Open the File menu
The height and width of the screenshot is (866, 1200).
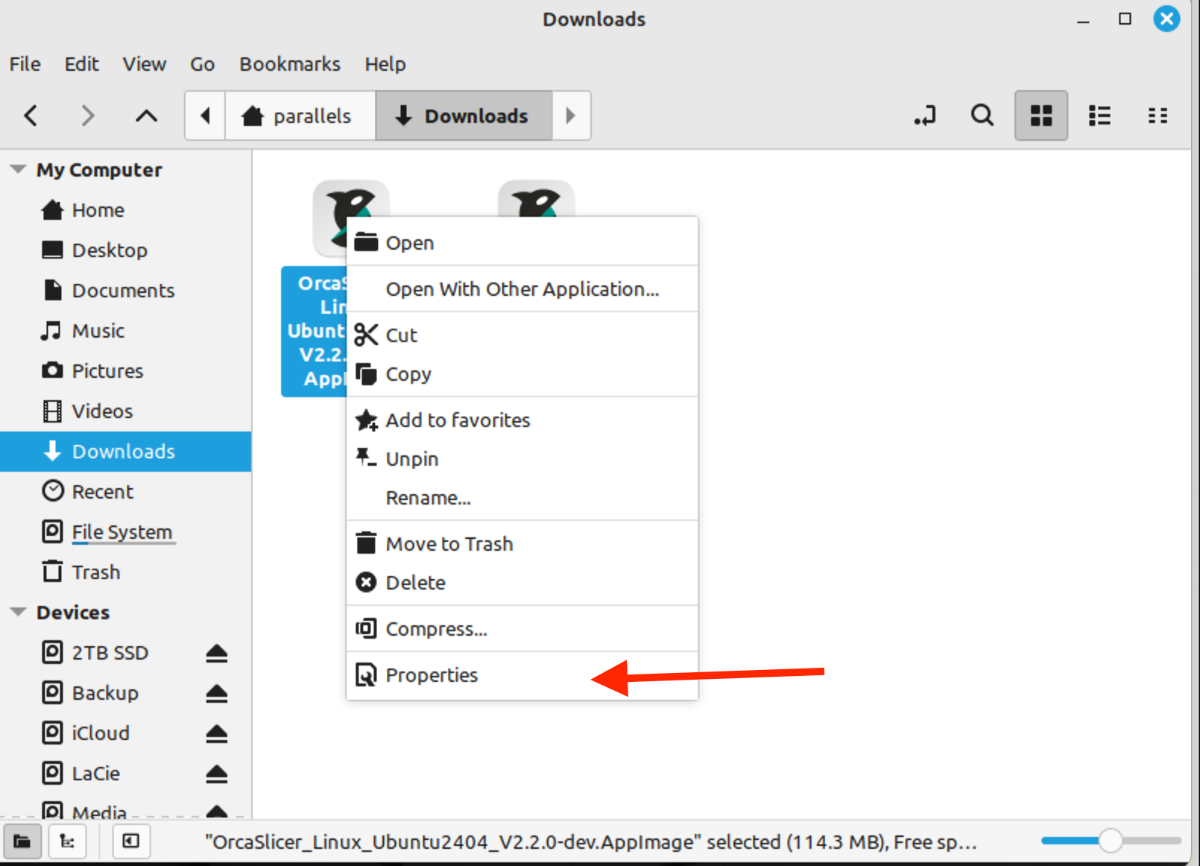coord(25,64)
